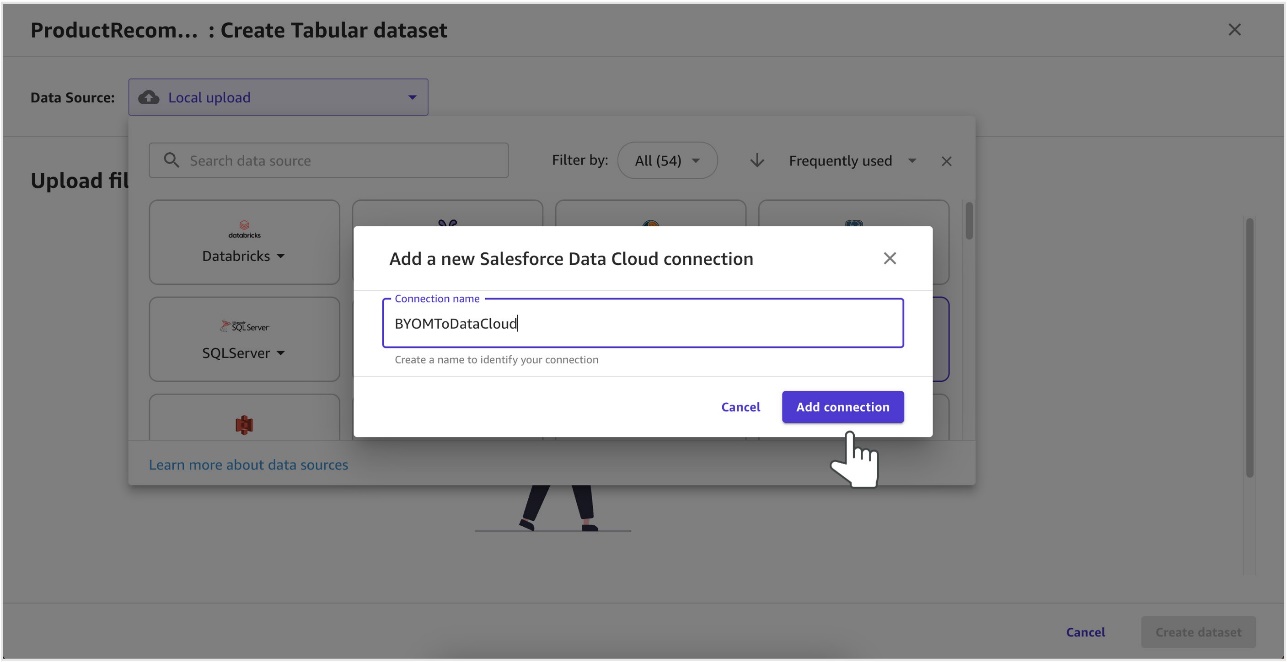Toggle the sort direction arrow icon
This screenshot has height=662, width=1287.
[757, 160]
